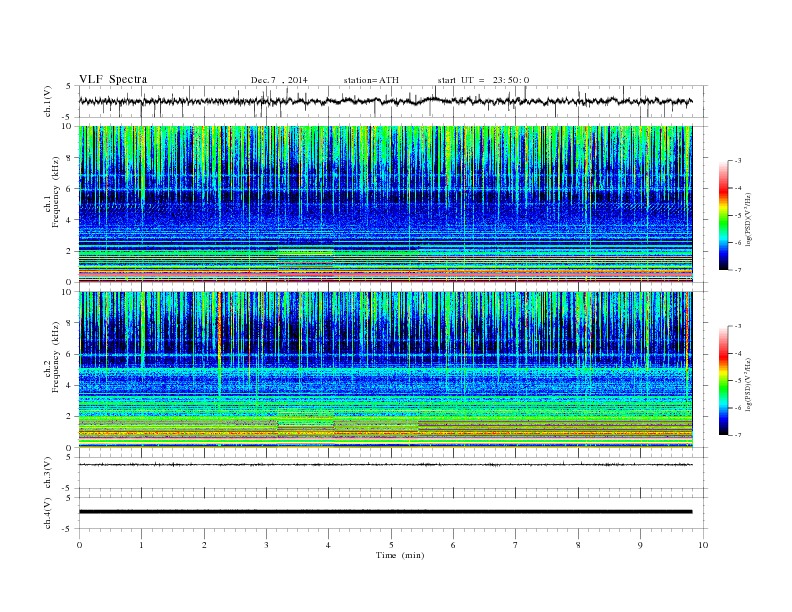Click the time axis tick label "6"
792x612 pixels.
pos(453,545)
